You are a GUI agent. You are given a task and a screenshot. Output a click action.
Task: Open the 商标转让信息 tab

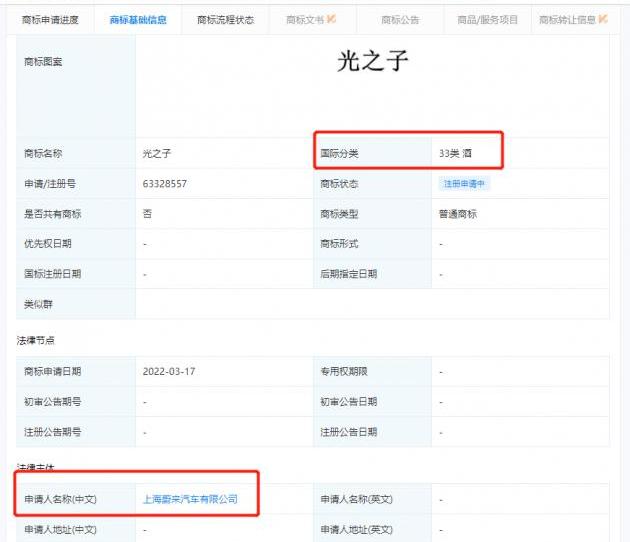click(x=567, y=20)
